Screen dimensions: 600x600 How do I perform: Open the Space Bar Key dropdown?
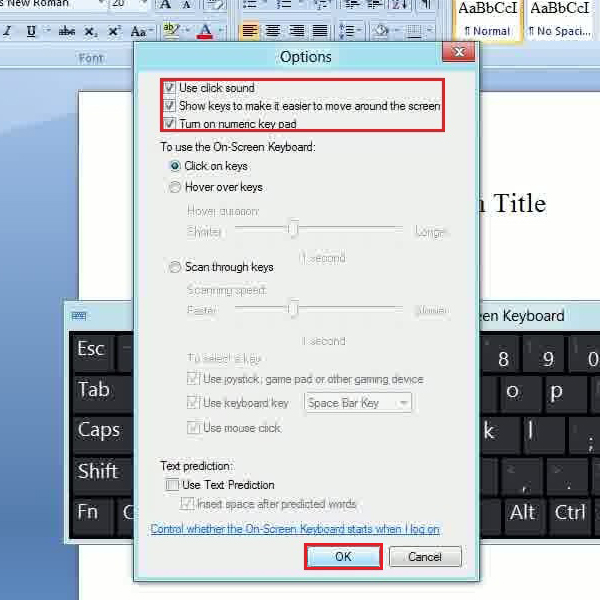[358, 403]
